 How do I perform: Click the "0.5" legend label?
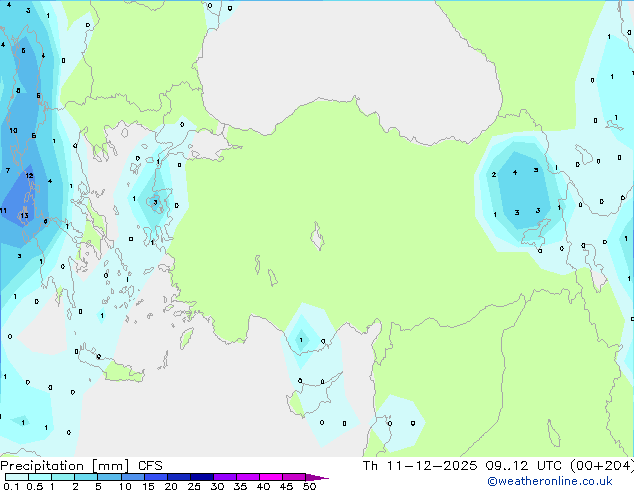pyautogui.click(x=34, y=486)
